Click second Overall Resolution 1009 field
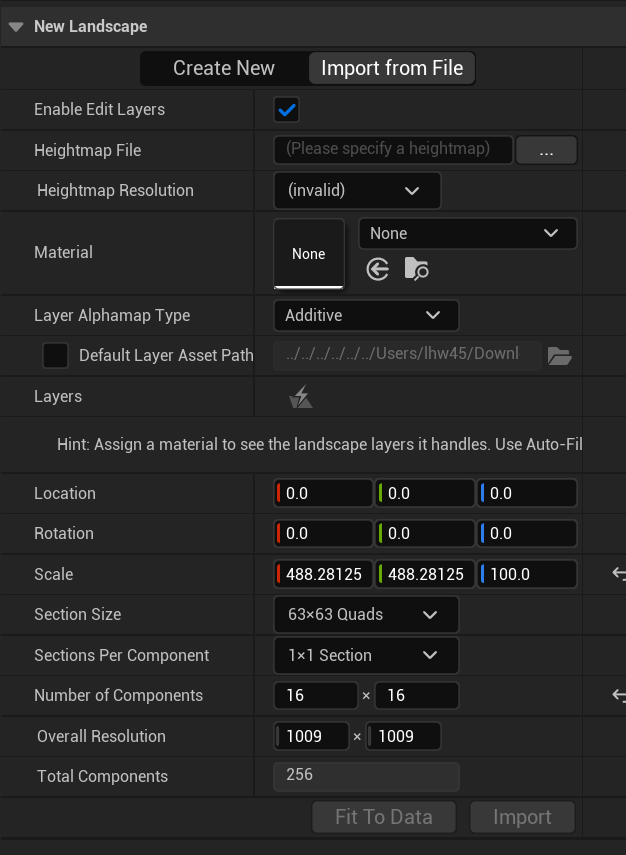 pos(404,736)
